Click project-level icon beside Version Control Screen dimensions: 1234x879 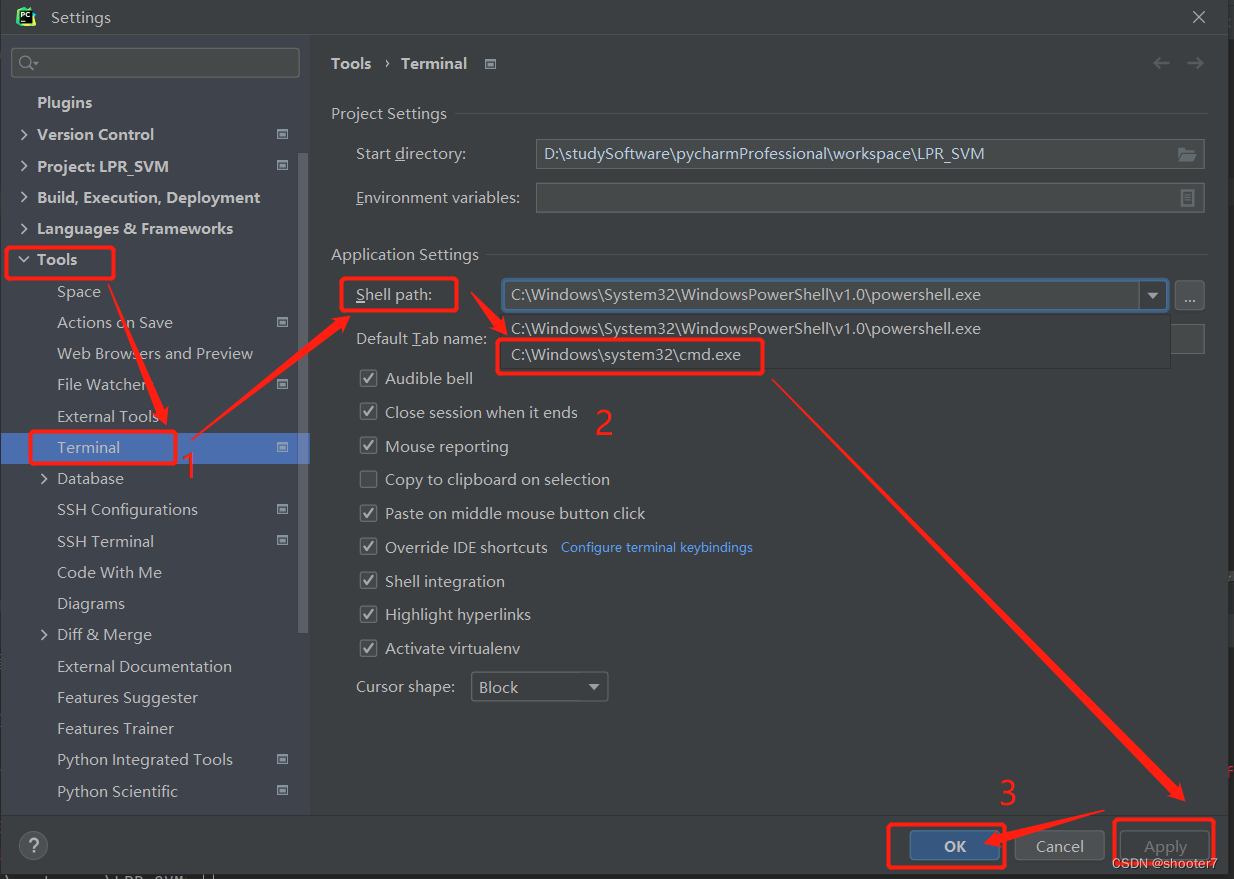click(x=283, y=134)
